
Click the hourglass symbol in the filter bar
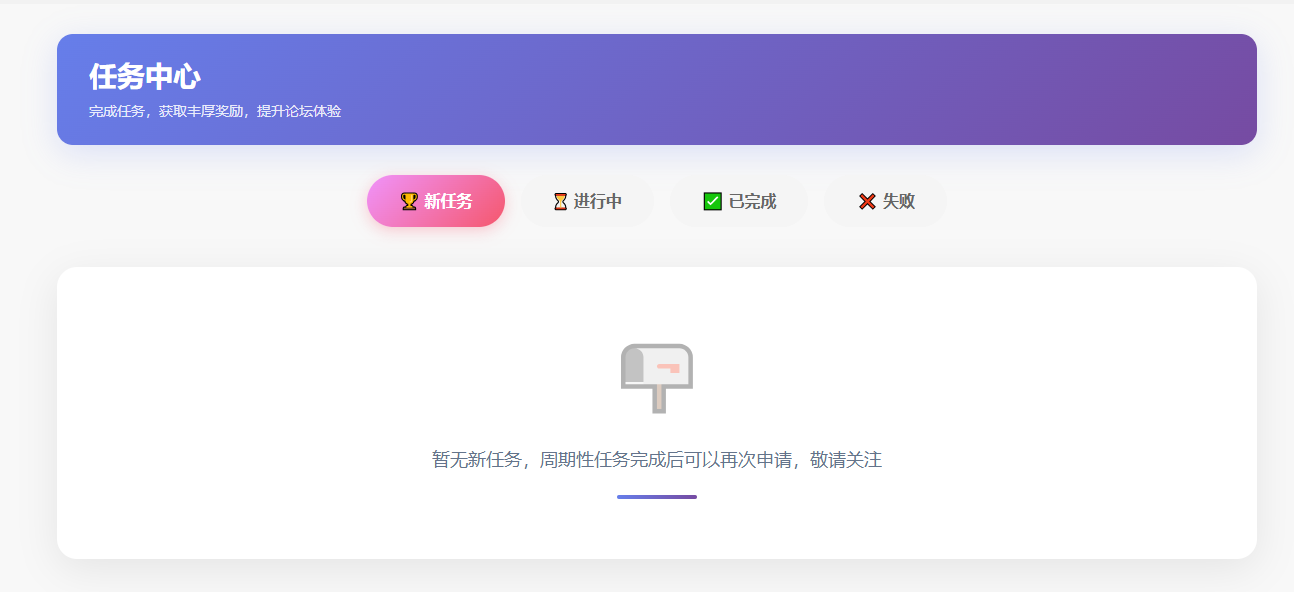[560, 200]
